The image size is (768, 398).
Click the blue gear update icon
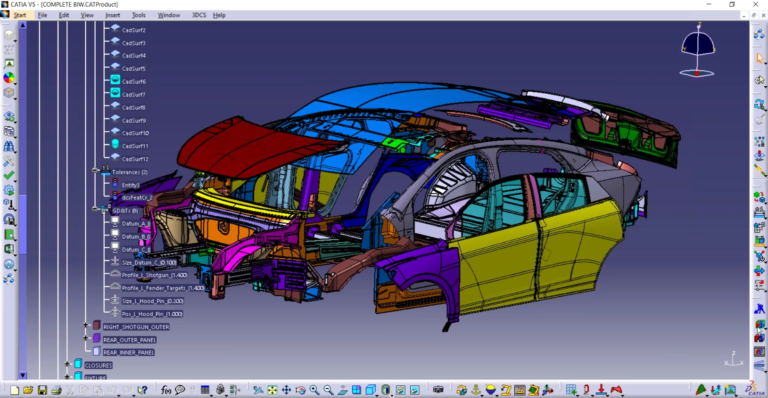coord(9,190)
